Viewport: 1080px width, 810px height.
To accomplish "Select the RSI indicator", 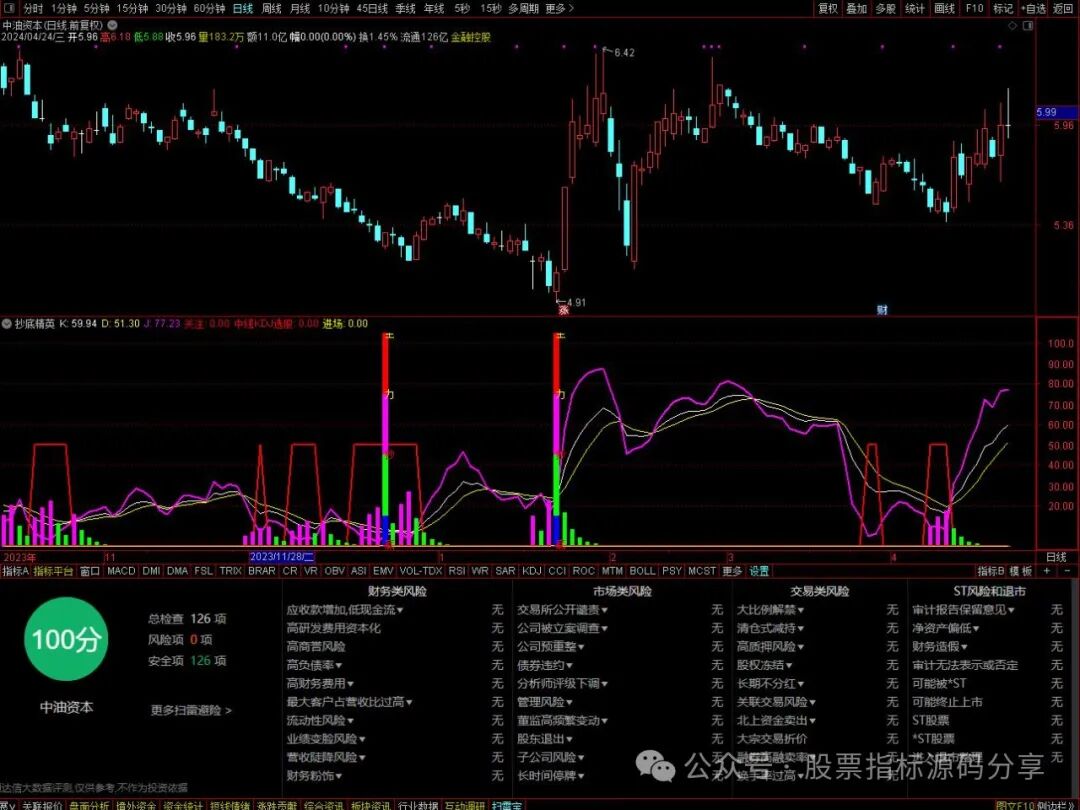I will pyautogui.click(x=457, y=571).
